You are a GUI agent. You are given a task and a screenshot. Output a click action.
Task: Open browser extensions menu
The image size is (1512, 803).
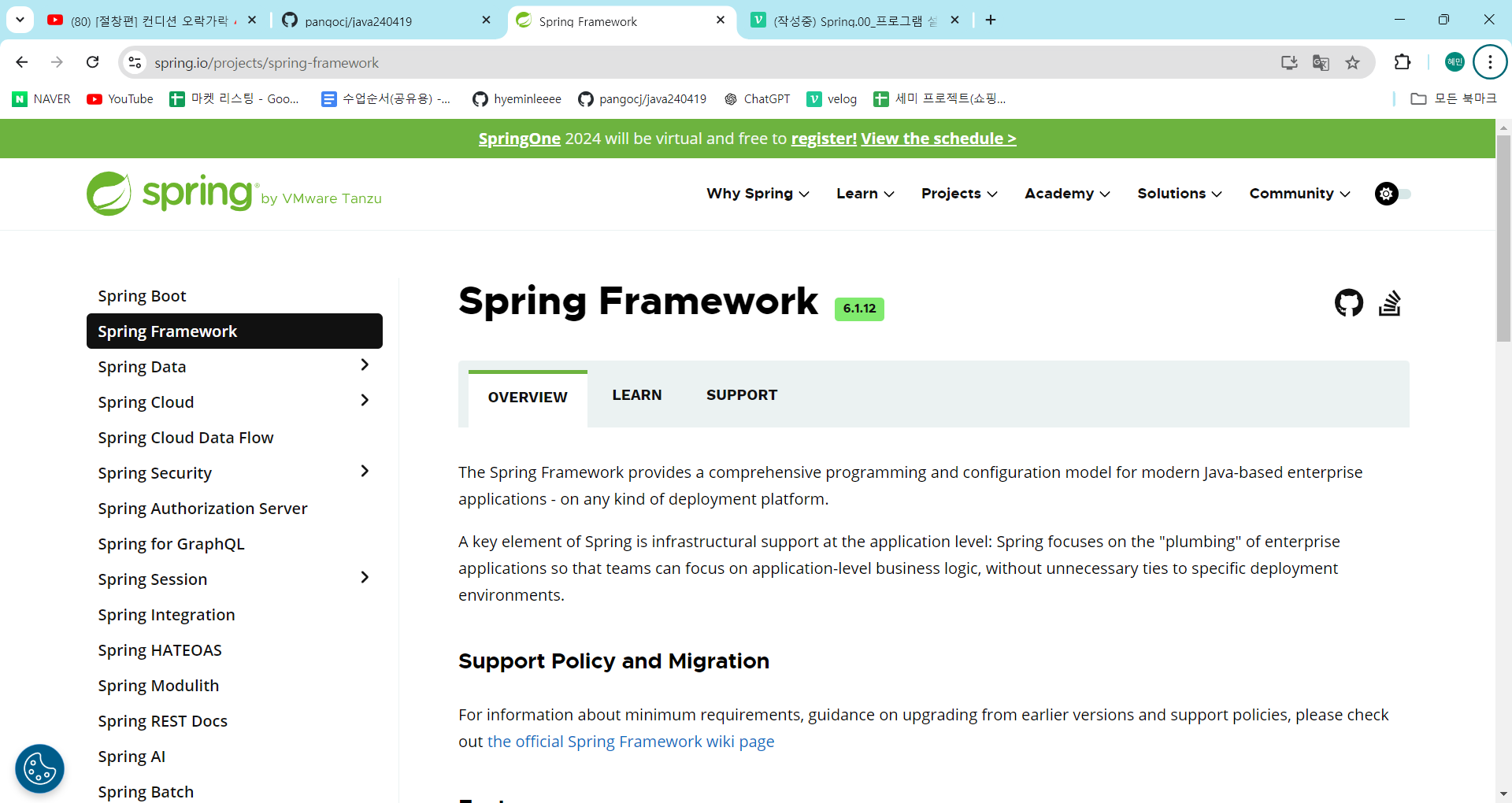[x=1403, y=62]
